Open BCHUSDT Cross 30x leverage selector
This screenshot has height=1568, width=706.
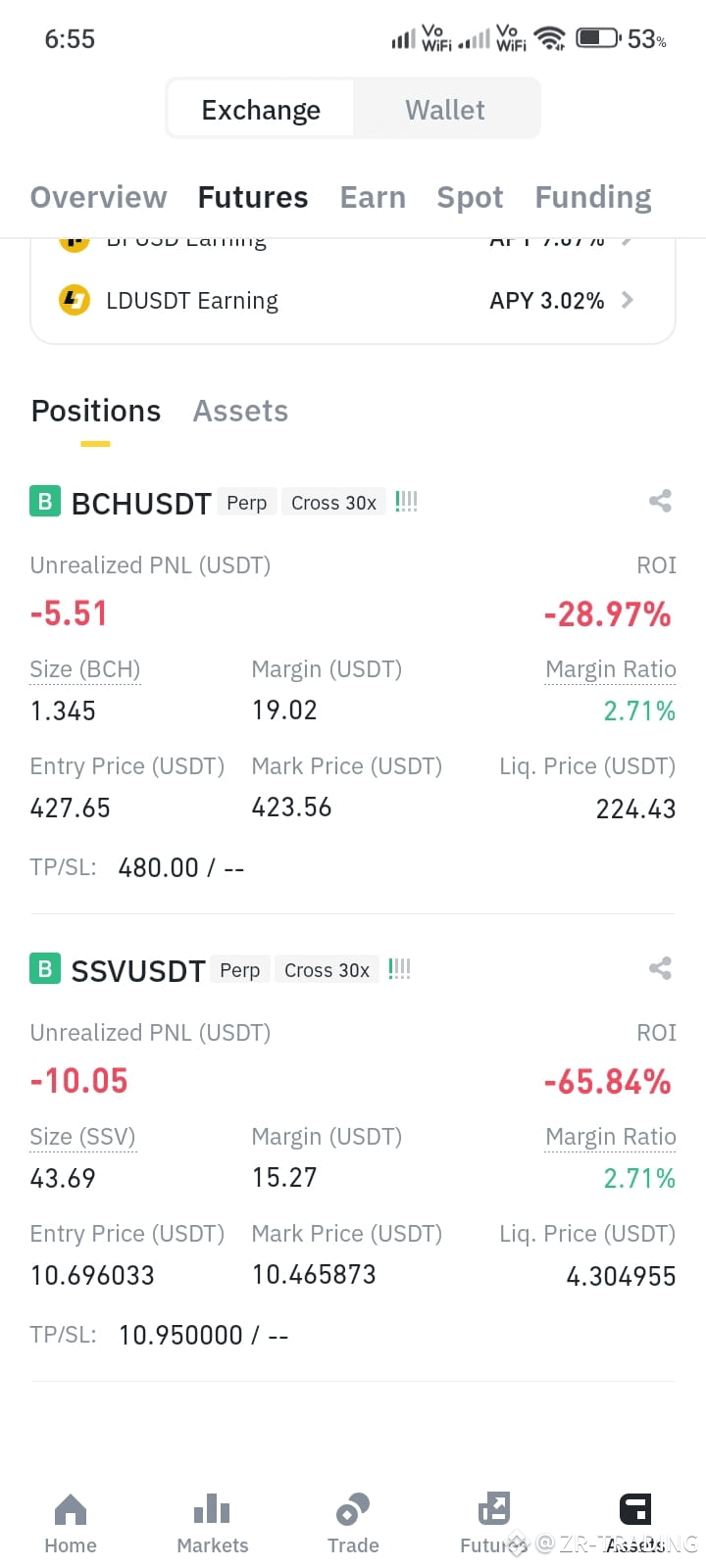click(x=333, y=503)
